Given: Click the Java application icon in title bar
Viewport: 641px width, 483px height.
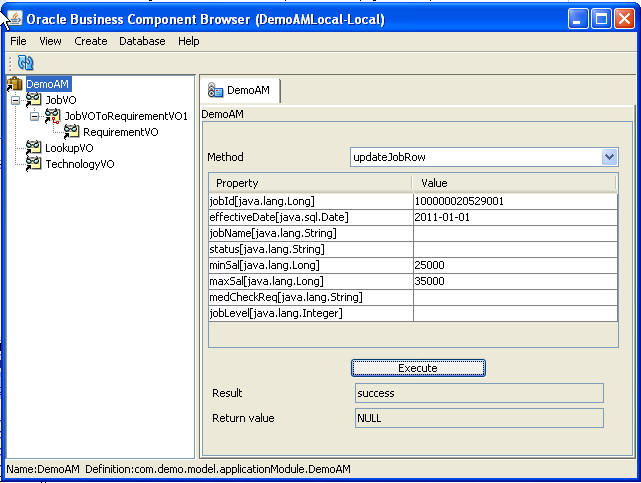Looking at the screenshot, I should pyautogui.click(x=15, y=18).
